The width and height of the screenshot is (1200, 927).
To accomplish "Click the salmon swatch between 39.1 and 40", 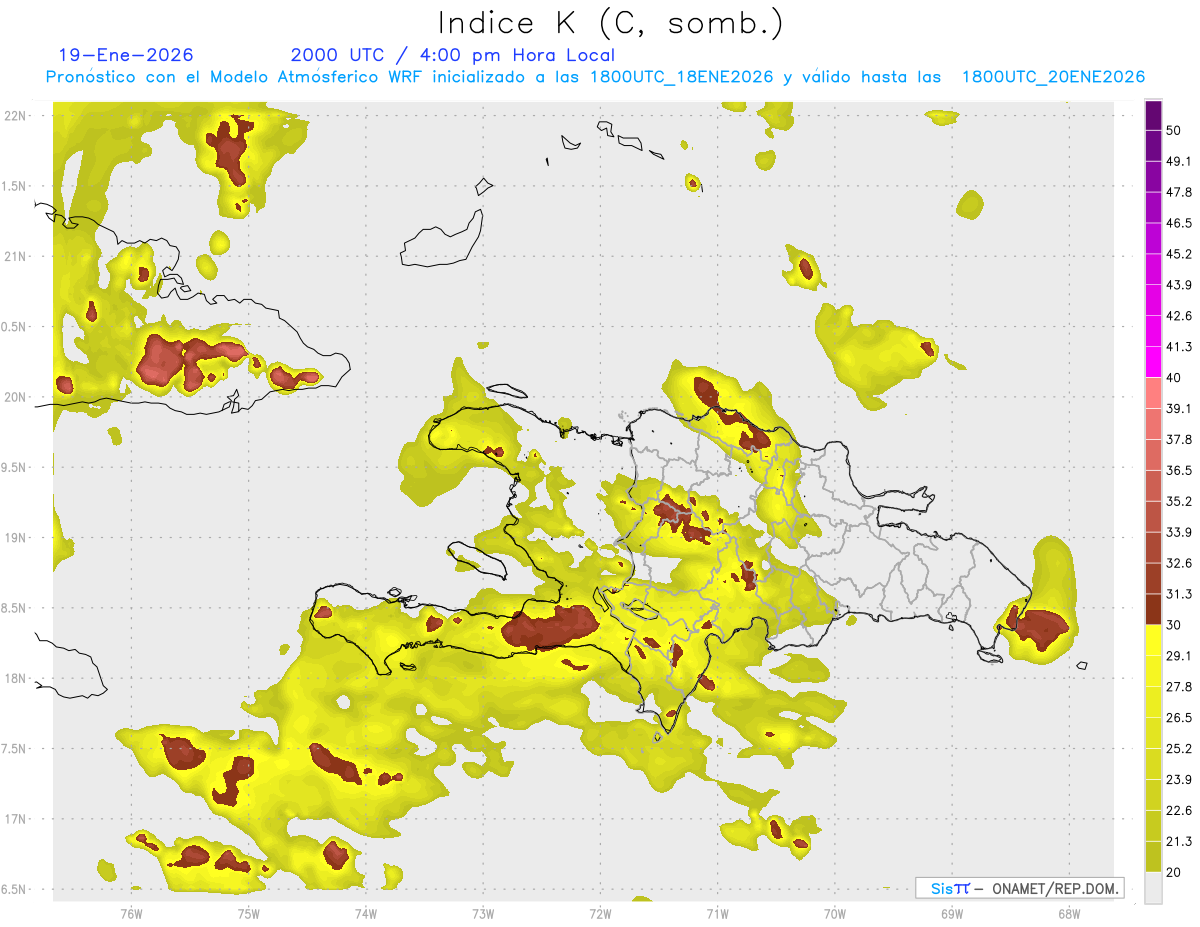I will click(1153, 393).
